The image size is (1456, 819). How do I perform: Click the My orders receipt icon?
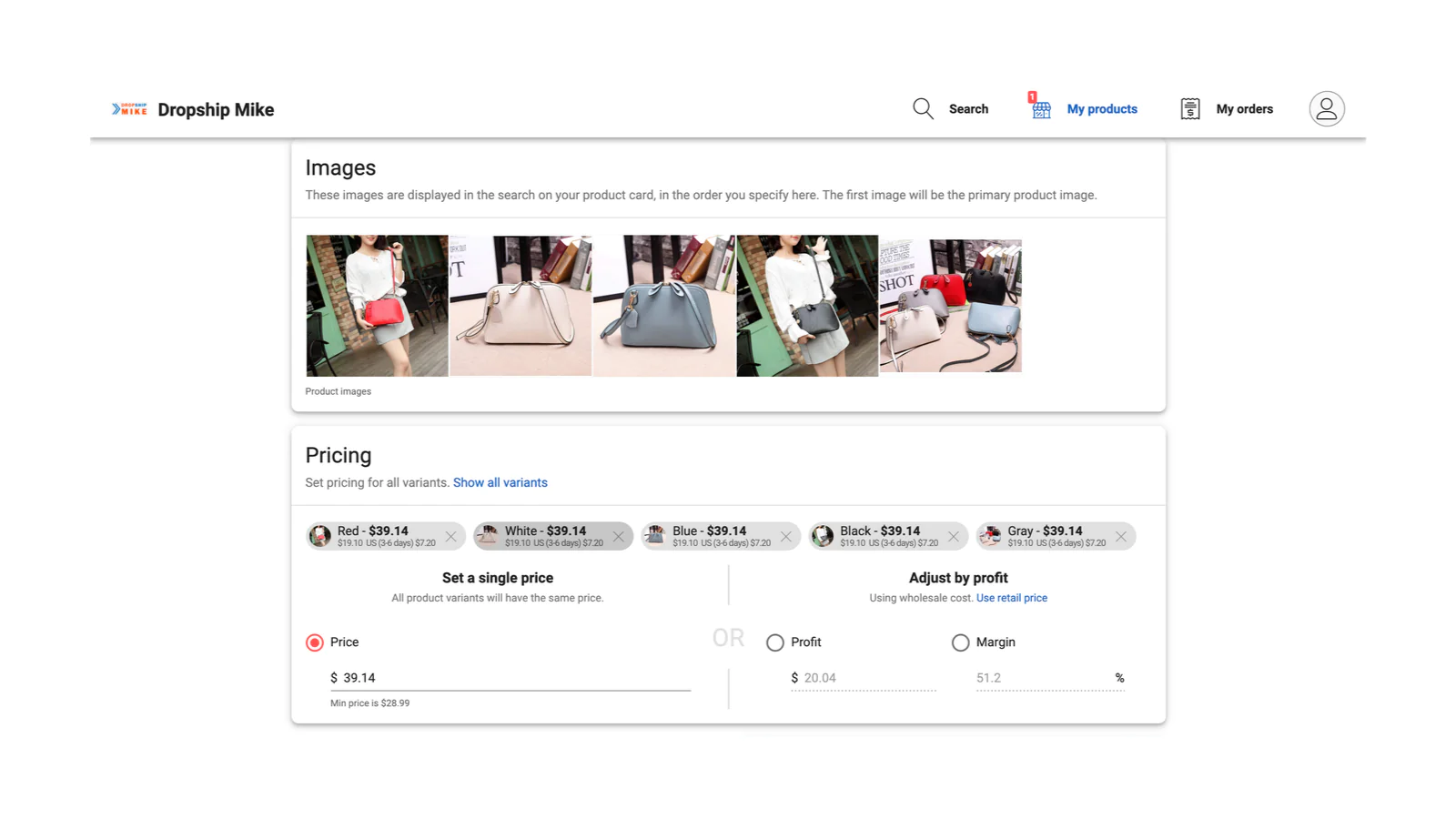click(1189, 109)
